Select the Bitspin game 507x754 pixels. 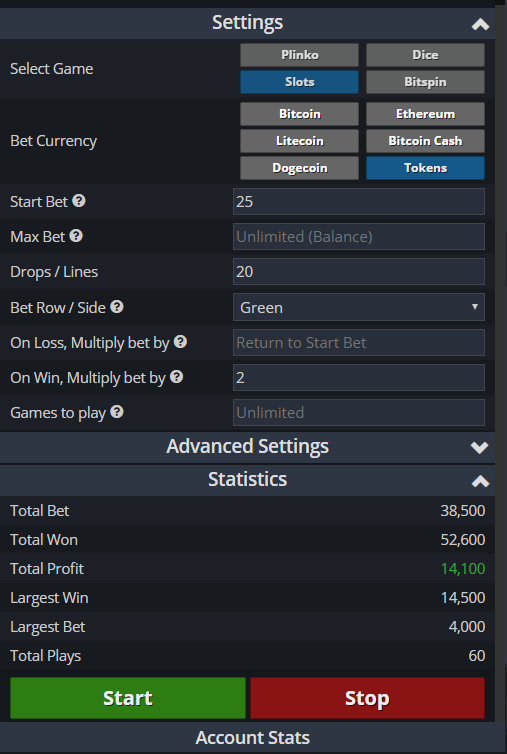[x=425, y=82]
